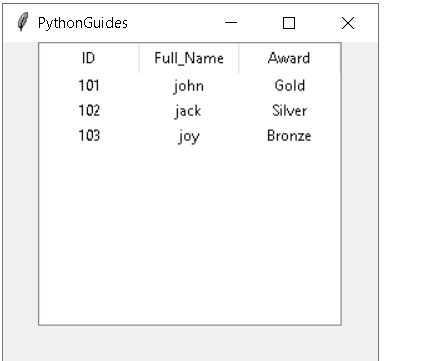Select the award cell 'Gold'
The image size is (426, 361).
coord(289,86)
